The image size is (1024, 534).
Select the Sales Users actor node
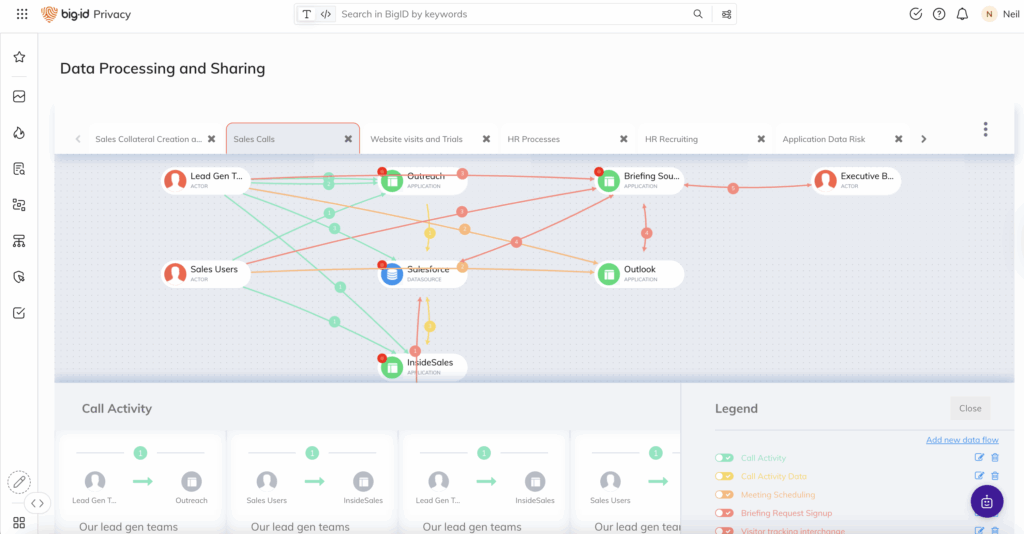(206, 274)
